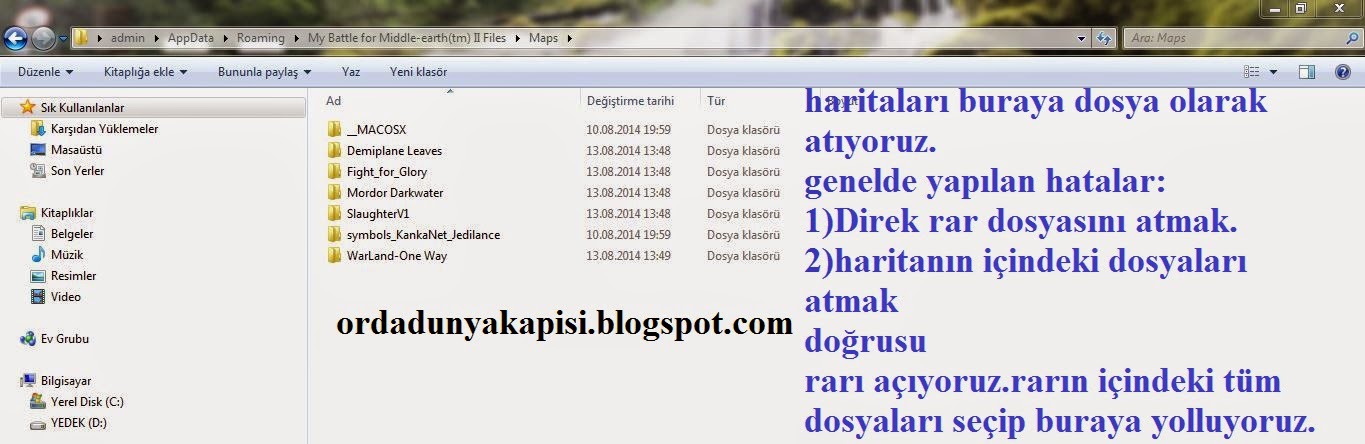This screenshot has height=444, width=1365.
Task: Open Help with the question mark icon
Action: [x=1343, y=72]
